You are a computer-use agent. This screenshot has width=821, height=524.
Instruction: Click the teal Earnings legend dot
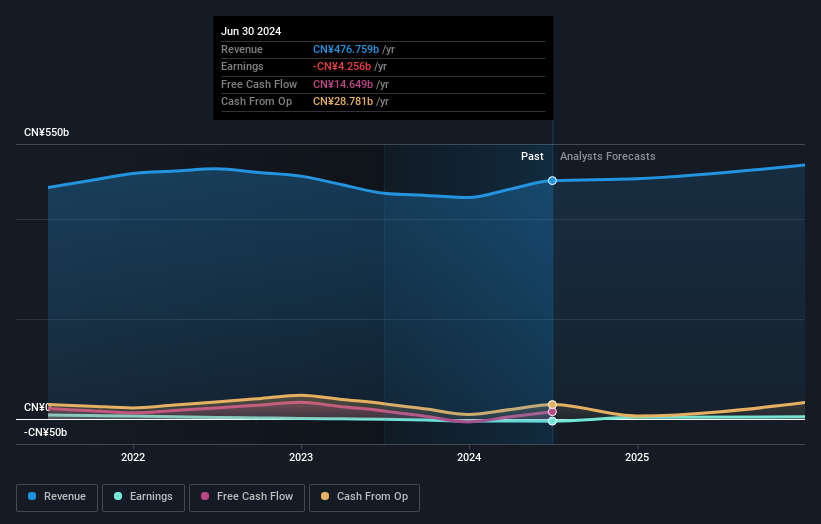pos(118,496)
